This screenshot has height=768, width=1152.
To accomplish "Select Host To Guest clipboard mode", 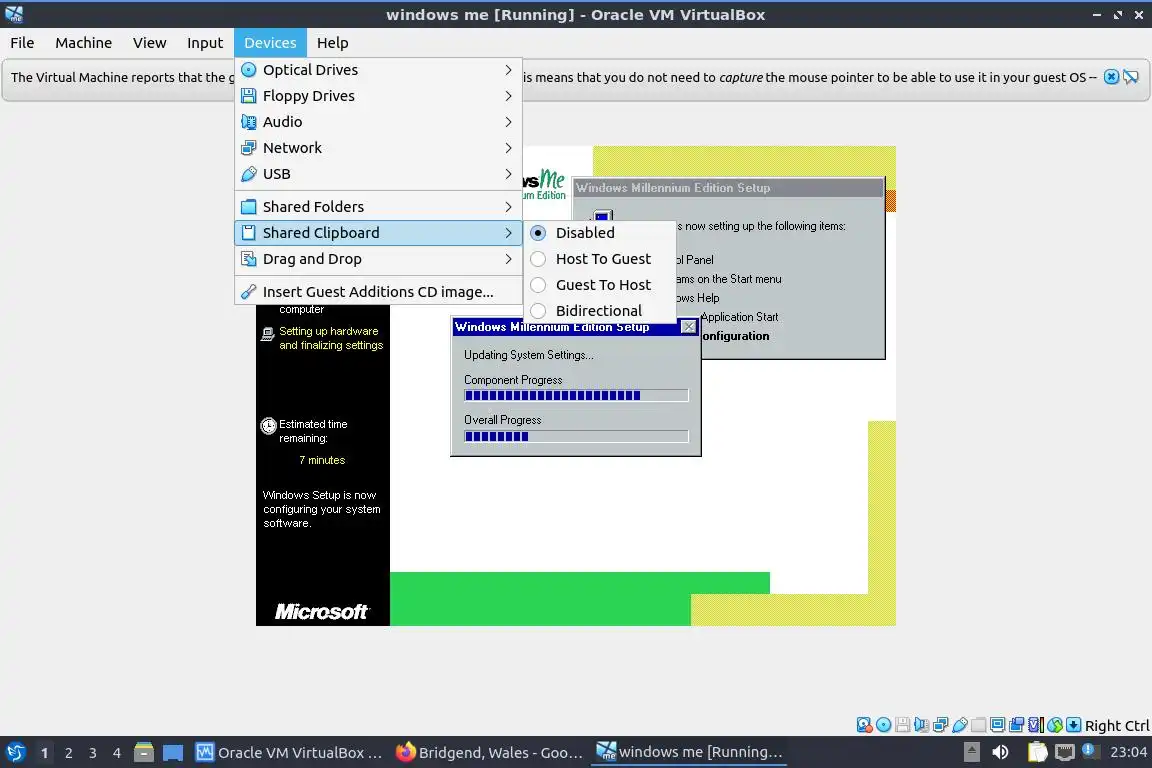I will click(600, 259).
